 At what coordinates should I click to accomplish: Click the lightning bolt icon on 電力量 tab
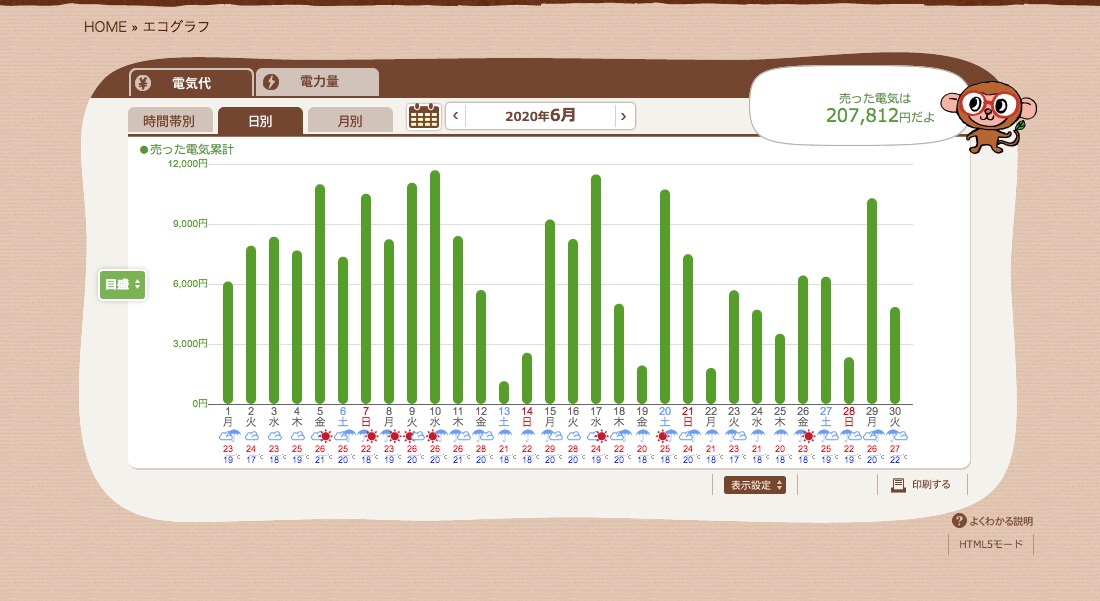point(271,82)
